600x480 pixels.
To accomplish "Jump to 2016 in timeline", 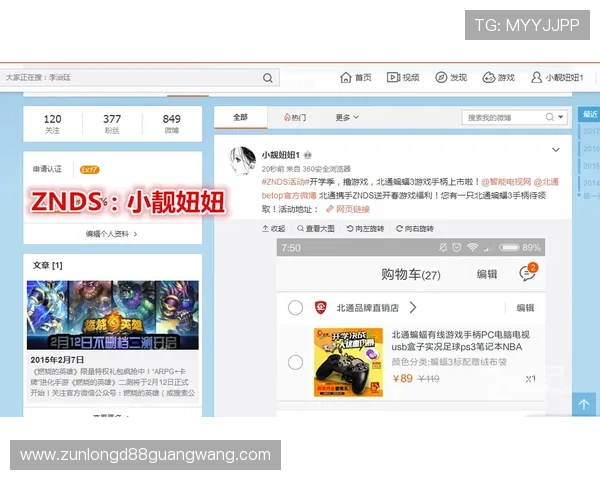I will pos(592,149).
